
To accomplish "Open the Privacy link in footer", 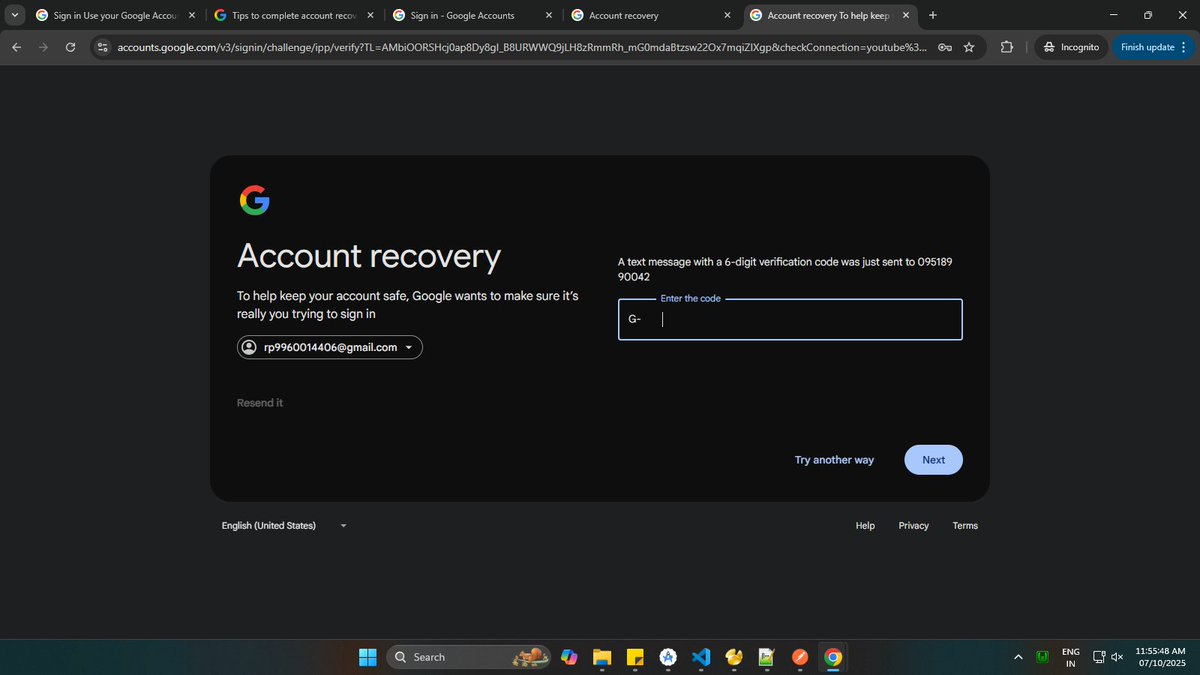I will (x=913, y=526).
